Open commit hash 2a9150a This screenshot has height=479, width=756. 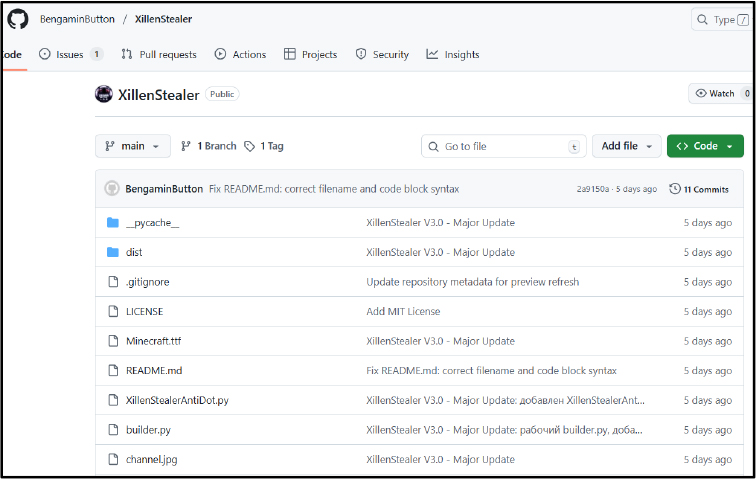pos(593,189)
